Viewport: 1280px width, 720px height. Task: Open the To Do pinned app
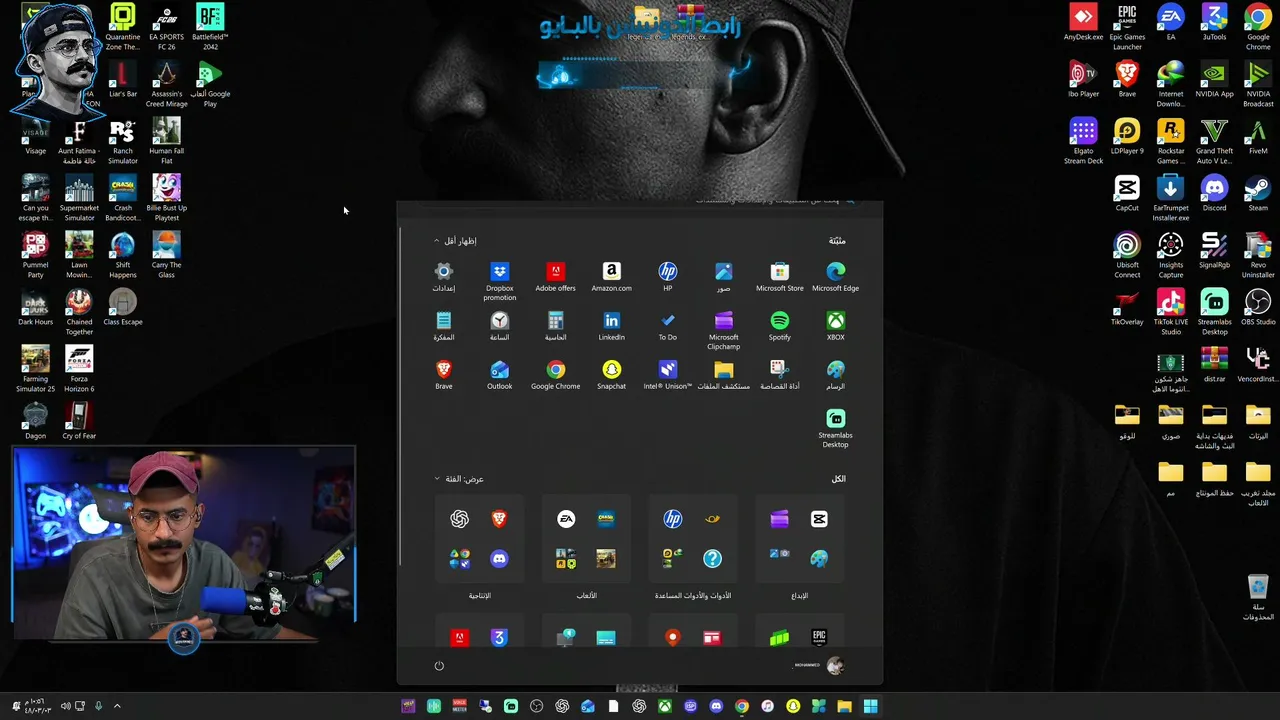click(667, 326)
